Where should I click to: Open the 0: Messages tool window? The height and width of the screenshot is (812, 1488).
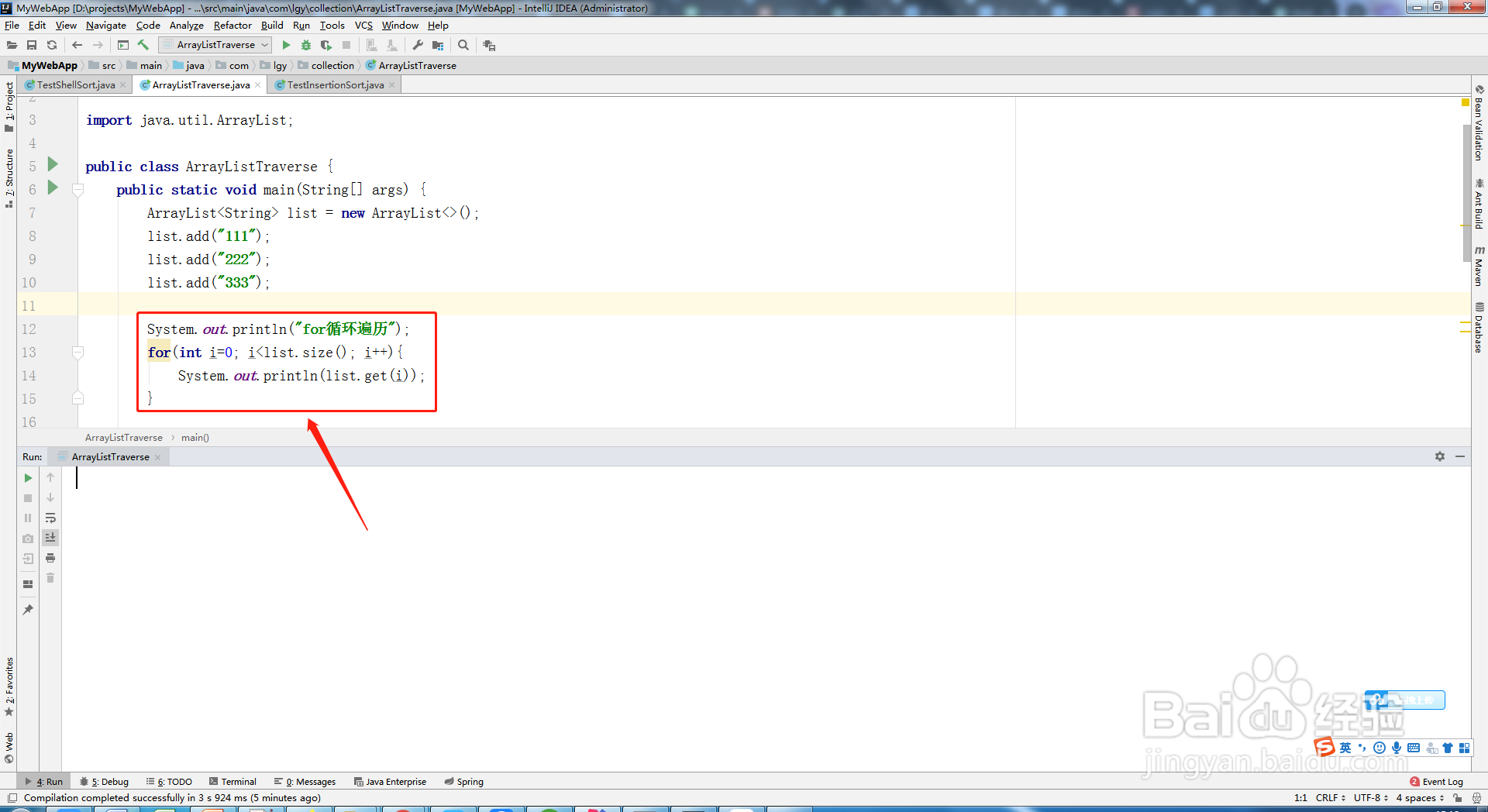305,782
